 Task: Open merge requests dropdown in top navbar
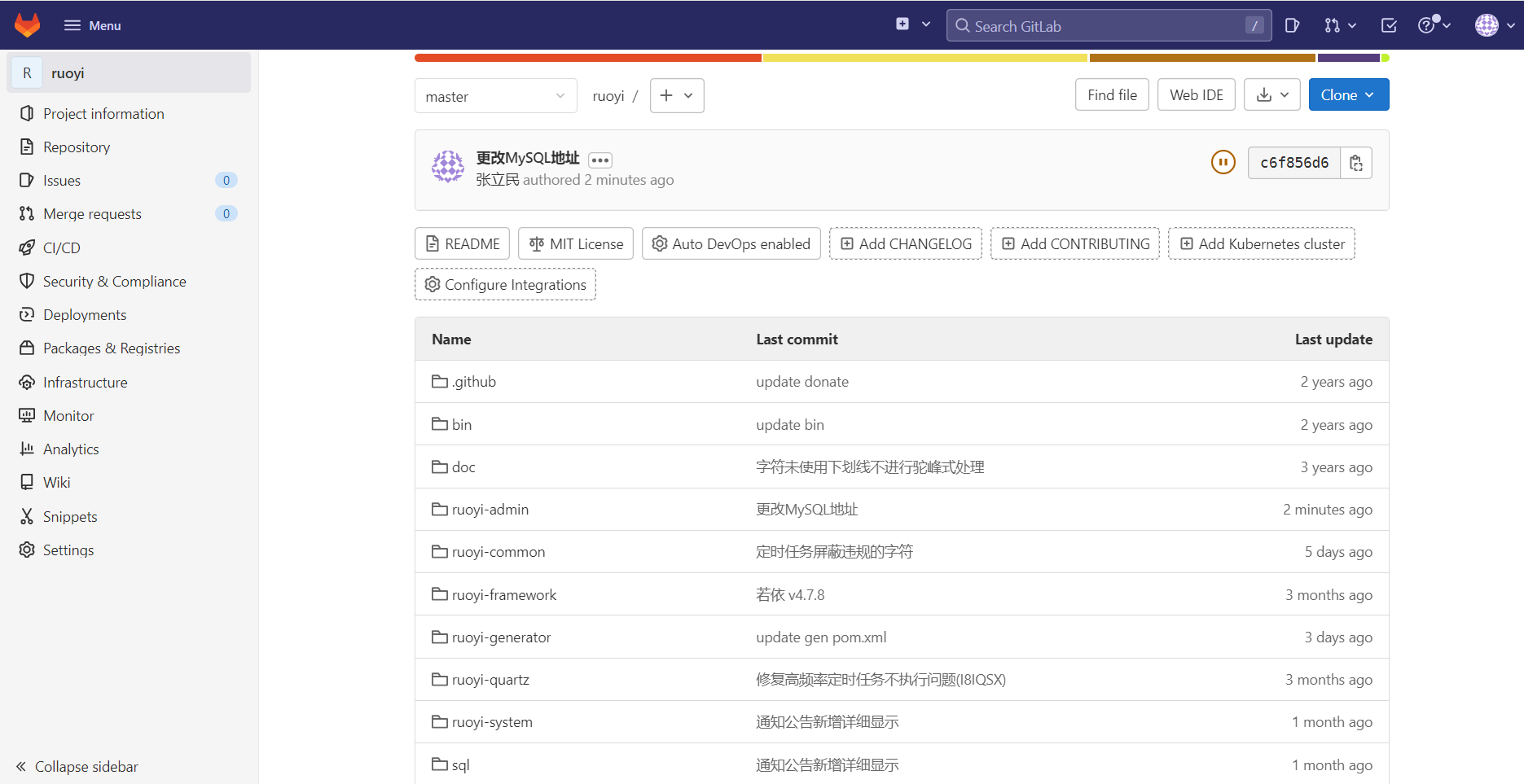point(1340,25)
